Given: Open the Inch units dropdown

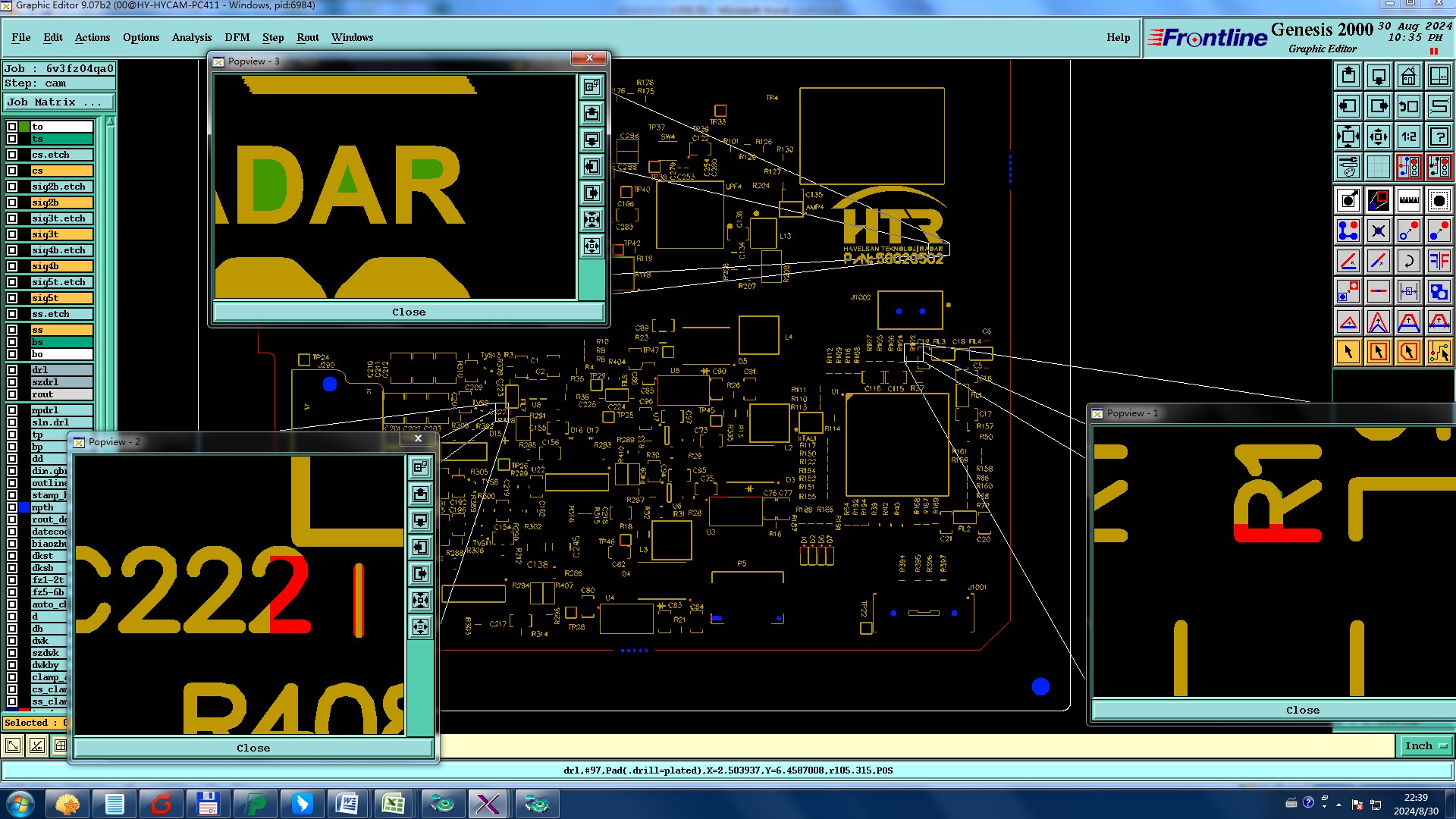Looking at the screenshot, I should click(x=1425, y=746).
